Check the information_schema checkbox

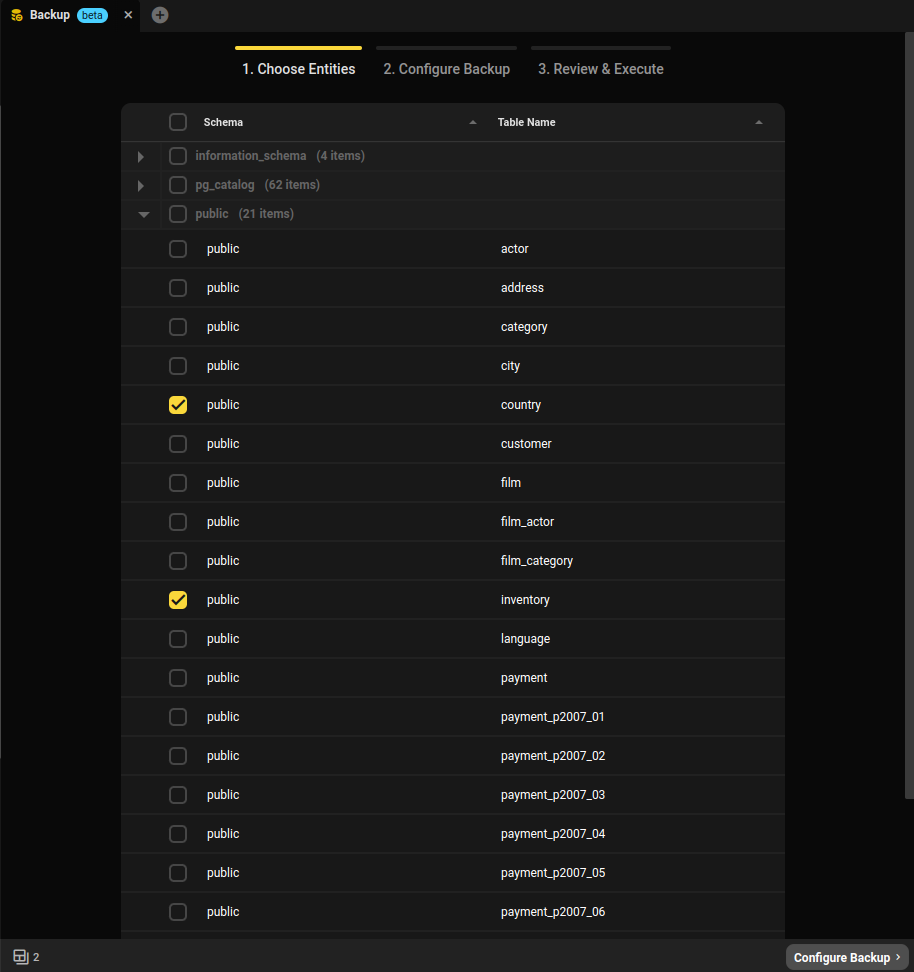pos(177,155)
